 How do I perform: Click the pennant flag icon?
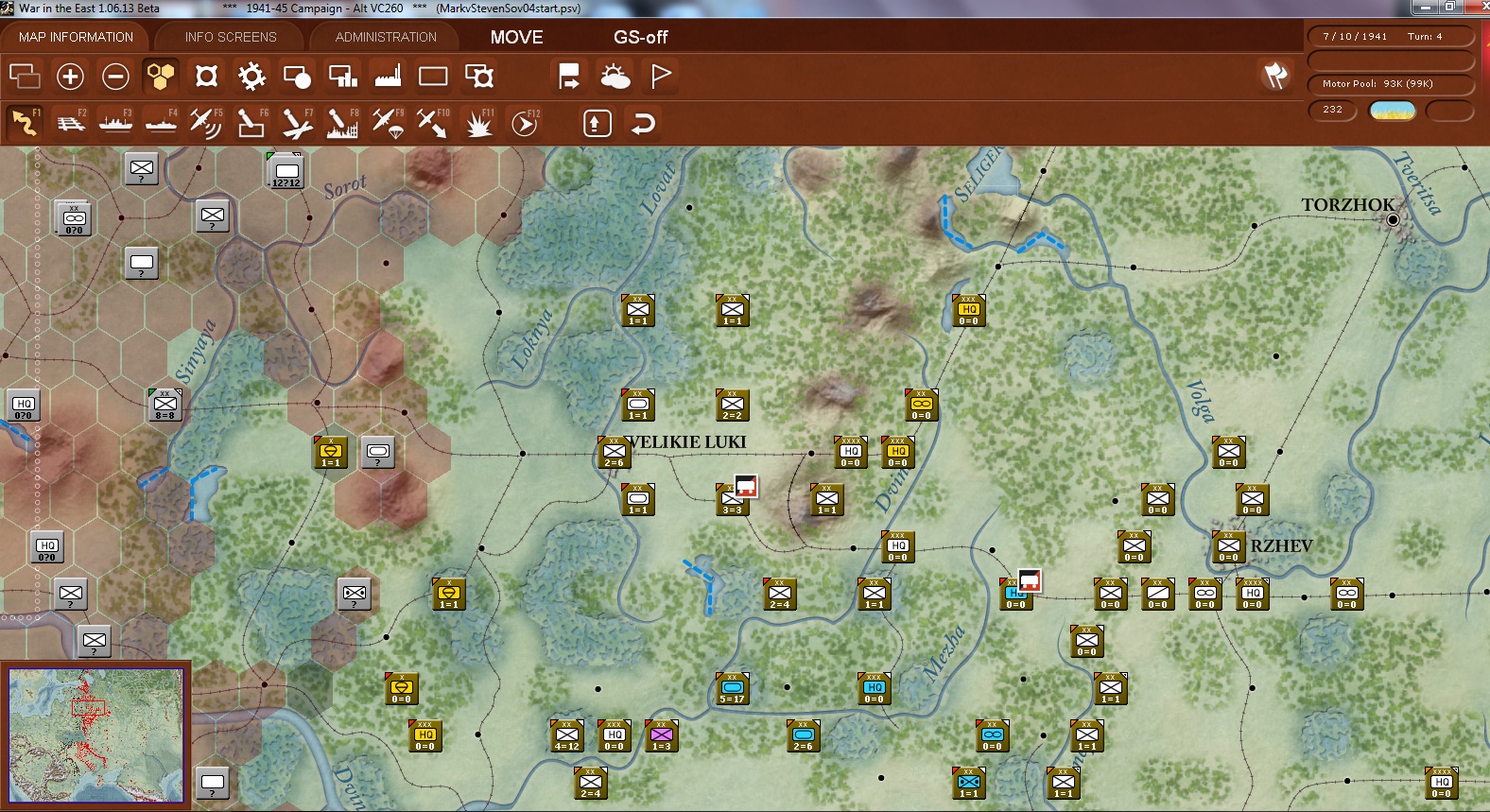click(661, 76)
